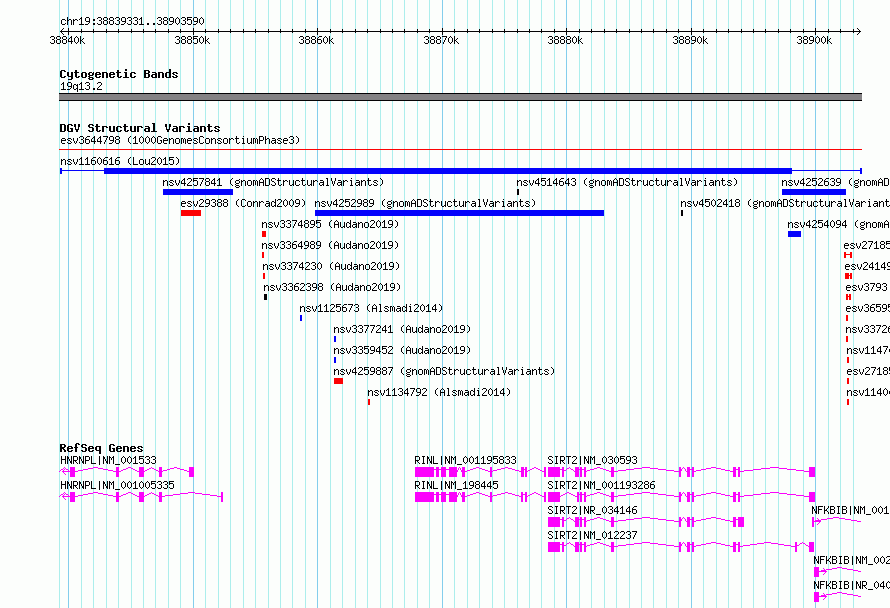The image size is (890, 608).
Task: Select the nsv1134792 (Alsmadi2014) label
Action: tap(439, 392)
